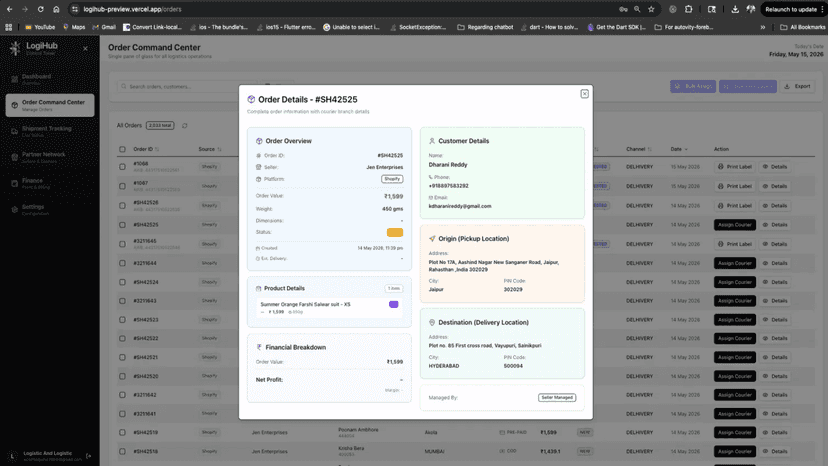Sort by the Source column
The image size is (828, 466).
(210, 150)
